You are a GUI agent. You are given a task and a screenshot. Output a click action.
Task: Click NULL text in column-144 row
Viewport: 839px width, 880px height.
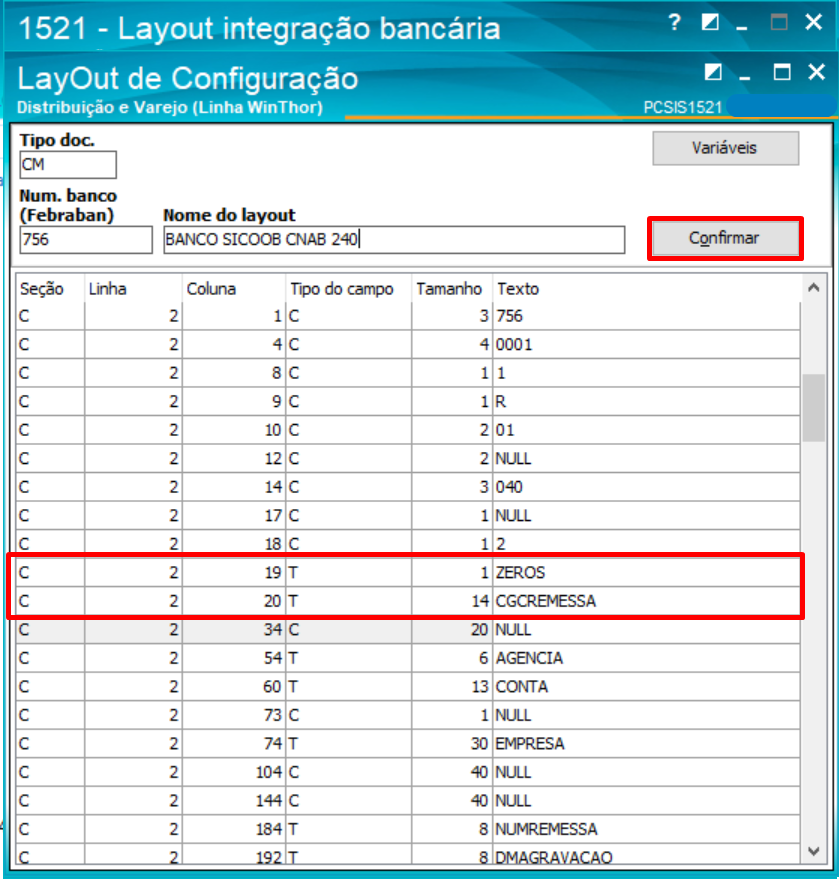(513, 801)
